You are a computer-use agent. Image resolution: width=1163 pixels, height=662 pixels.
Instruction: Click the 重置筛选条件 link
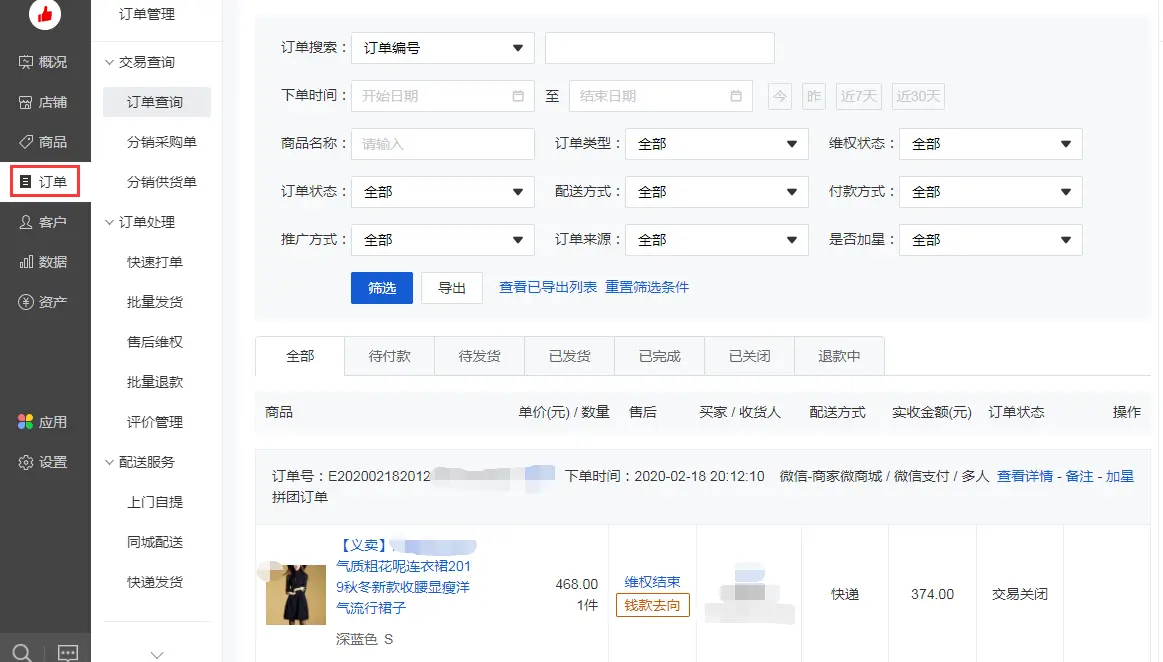646,287
